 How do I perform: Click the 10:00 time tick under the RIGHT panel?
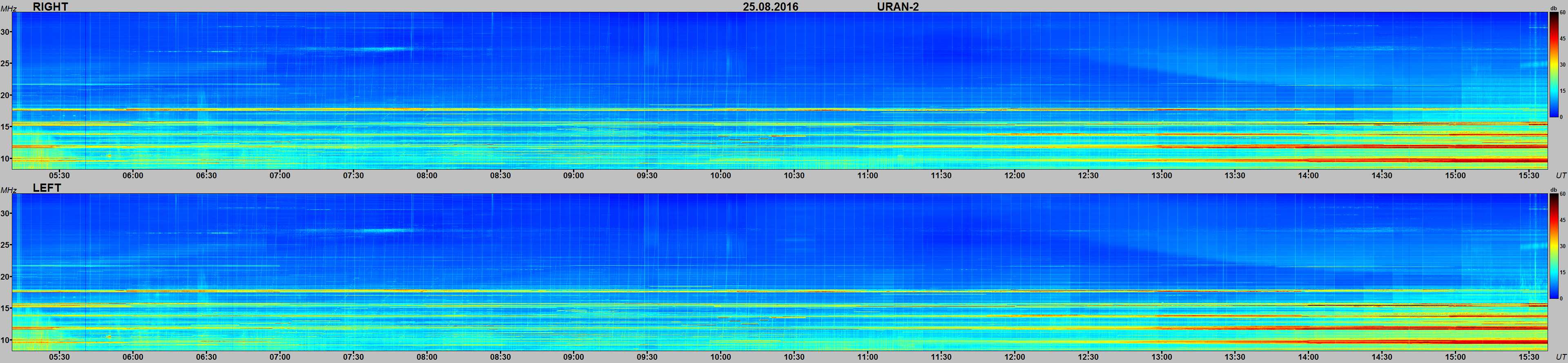[721, 175]
